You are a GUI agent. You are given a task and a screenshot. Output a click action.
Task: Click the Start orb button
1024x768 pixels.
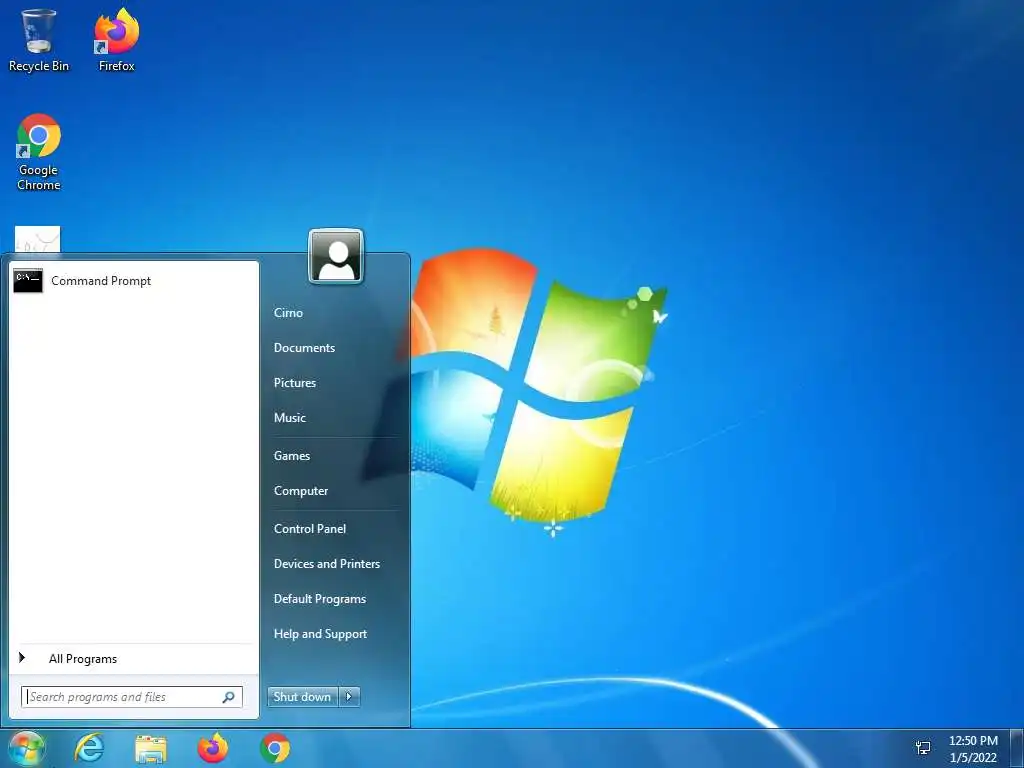point(26,748)
